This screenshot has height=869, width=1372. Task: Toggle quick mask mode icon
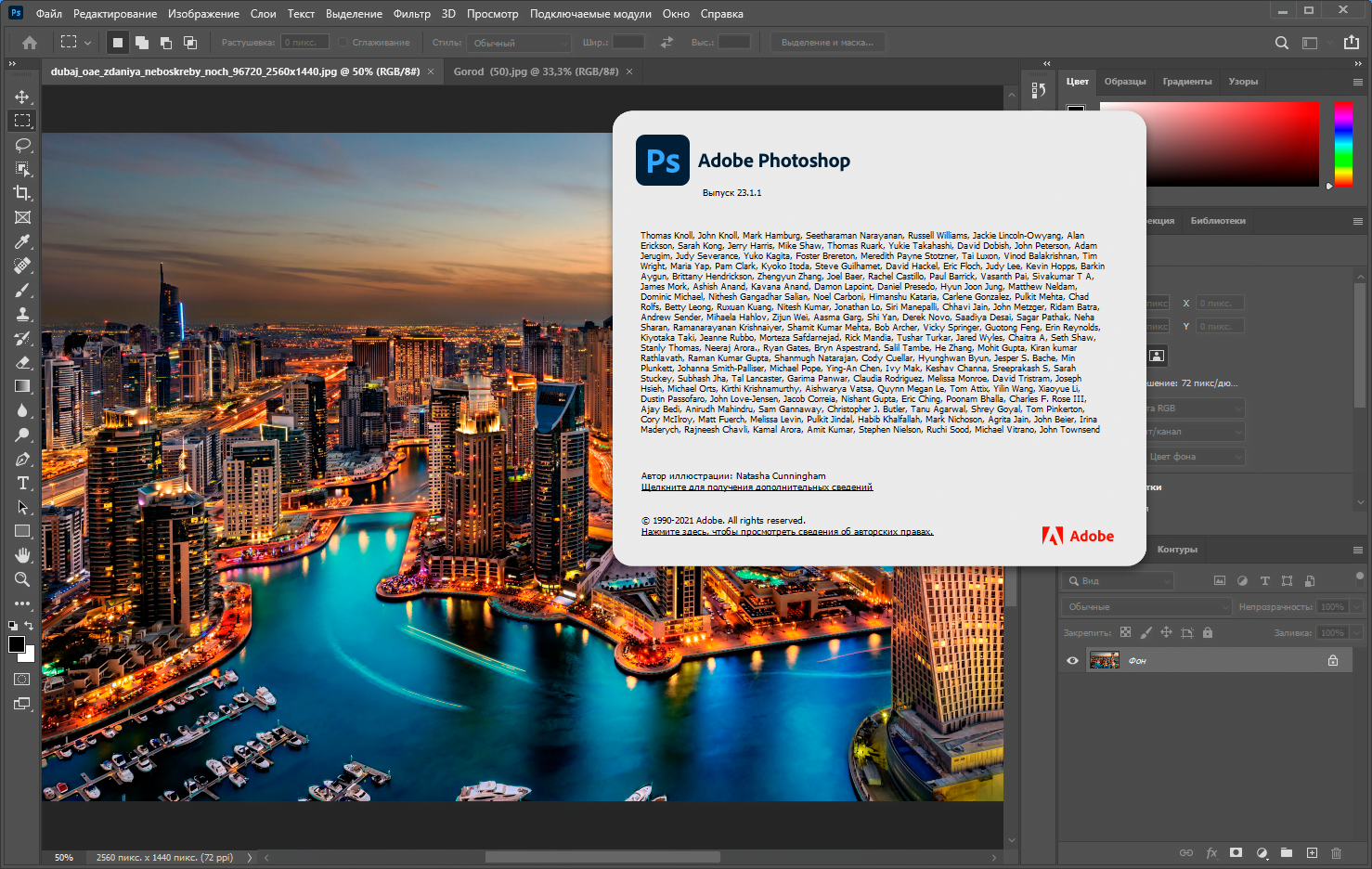coord(22,679)
